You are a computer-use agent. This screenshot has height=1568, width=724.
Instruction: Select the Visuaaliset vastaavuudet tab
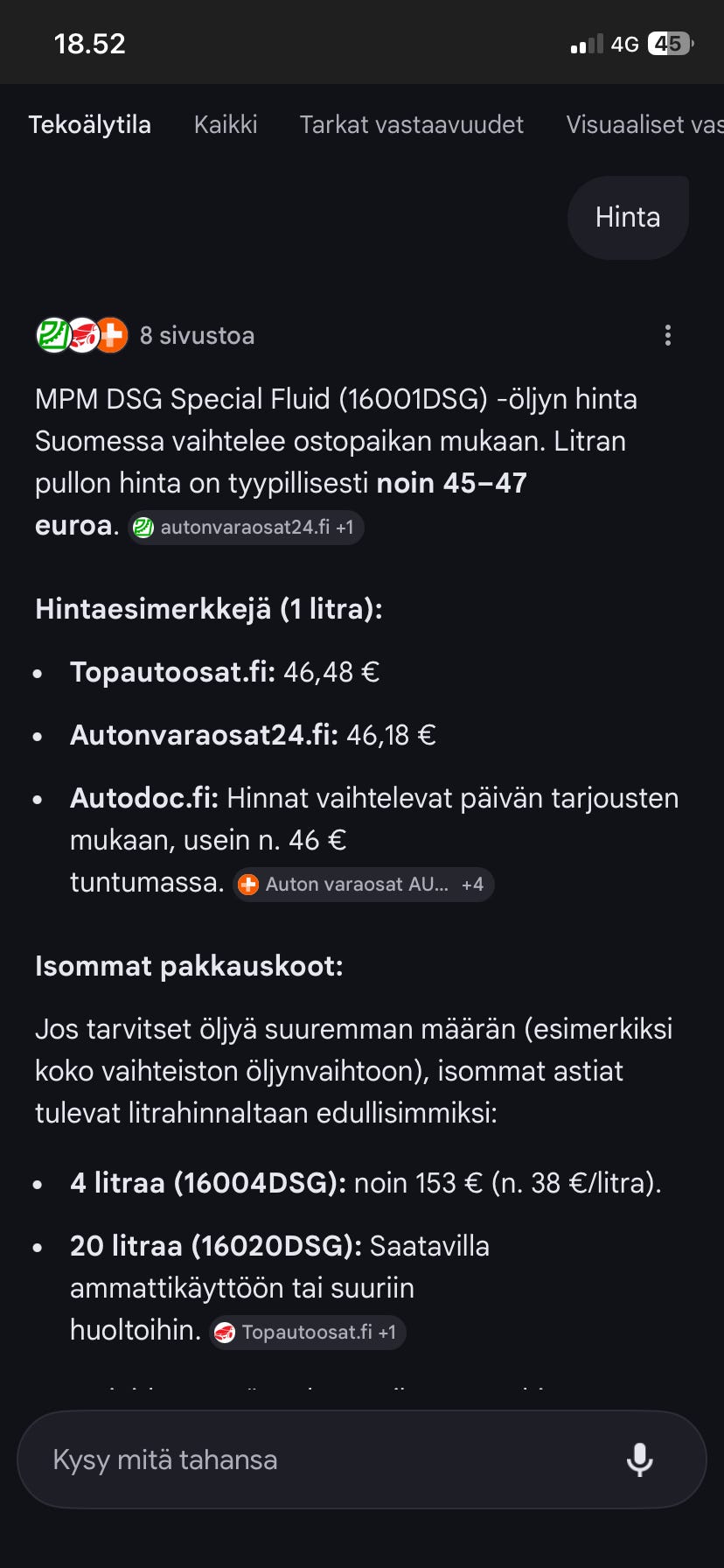point(644,124)
